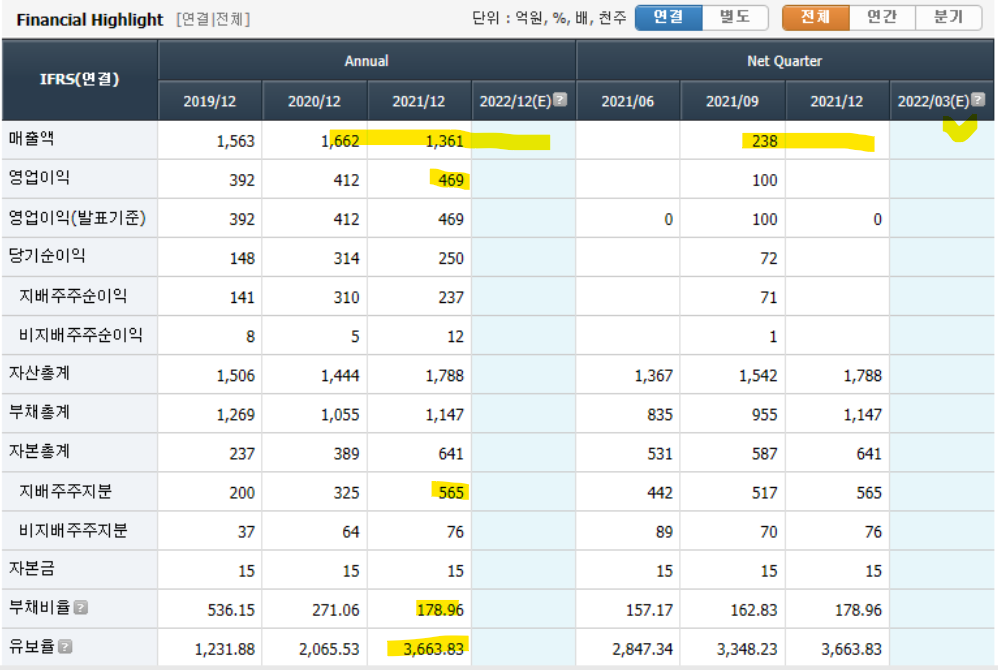998x670 pixels.
Task: Switch to the 연결 (consolidated) view
Action: (668, 17)
